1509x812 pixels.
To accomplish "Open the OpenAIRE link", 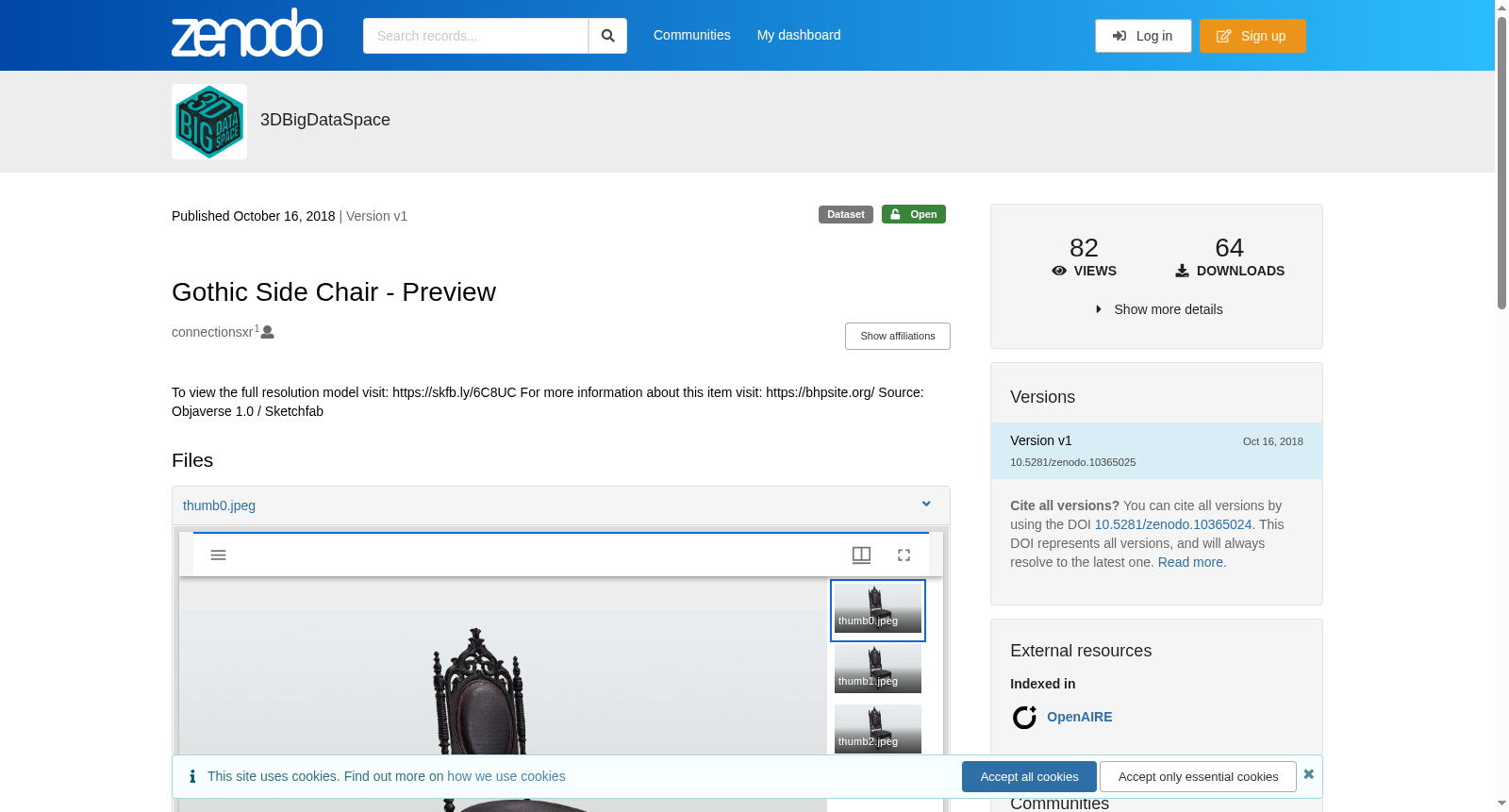I will coord(1079,717).
